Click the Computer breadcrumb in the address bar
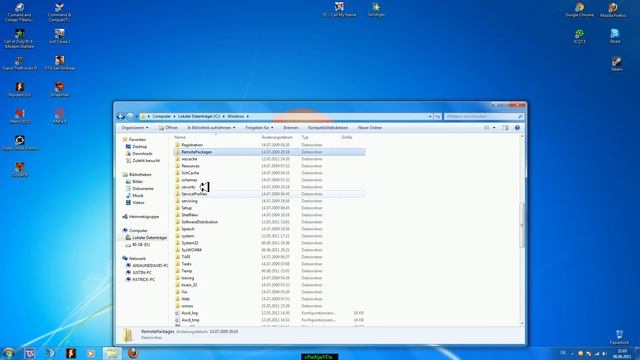 (162, 116)
